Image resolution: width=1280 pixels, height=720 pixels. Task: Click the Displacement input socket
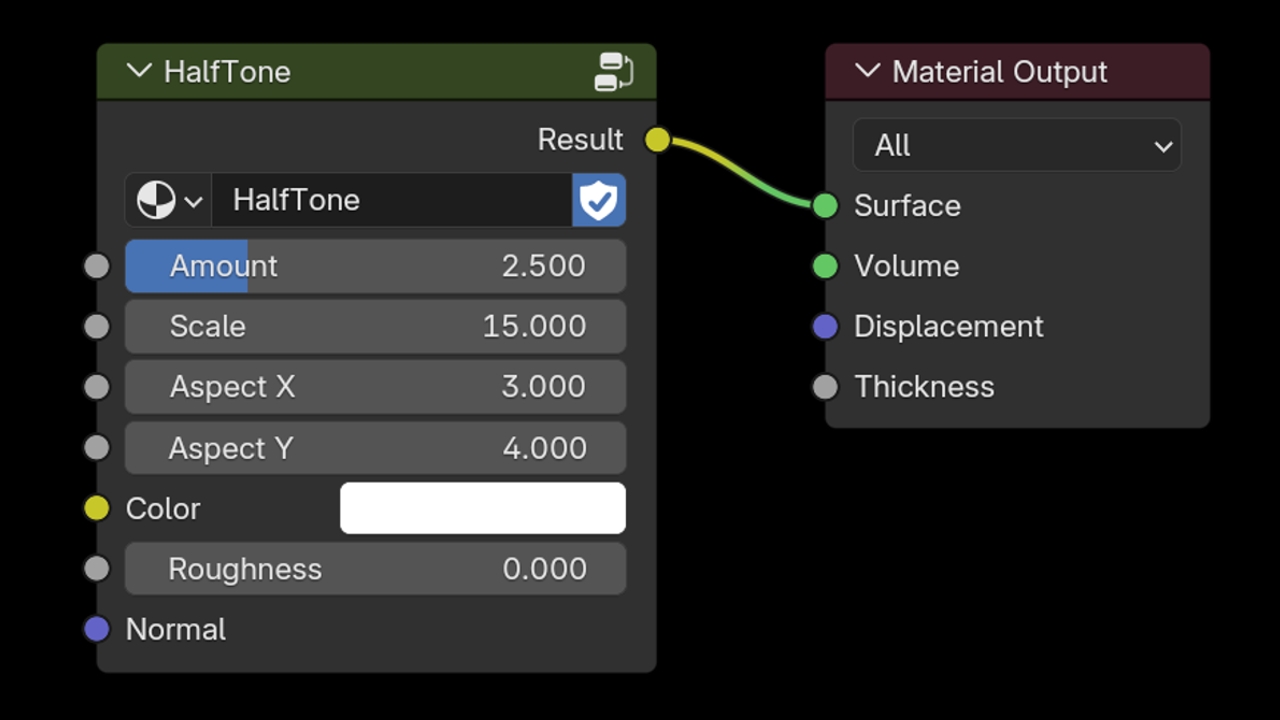coord(825,326)
